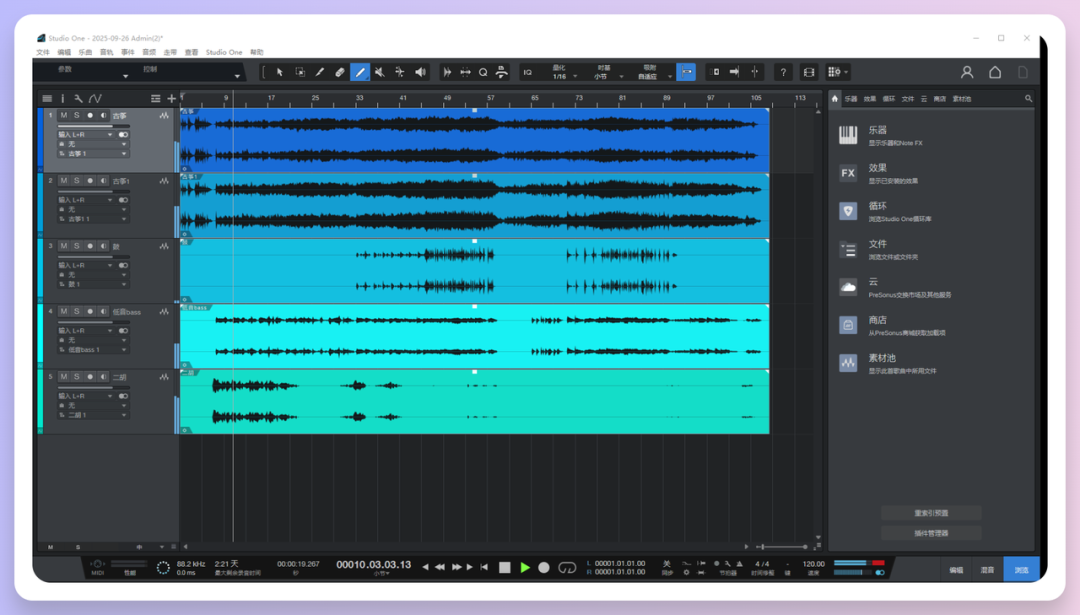
Task: Select the Bend tool
Action: (399, 72)
